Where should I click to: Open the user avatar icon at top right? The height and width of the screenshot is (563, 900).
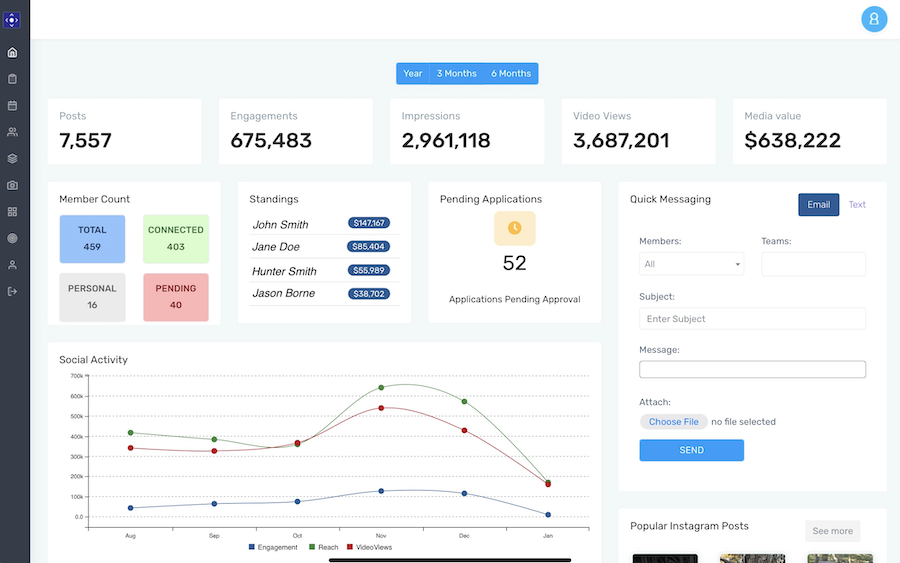coord(874,19)
